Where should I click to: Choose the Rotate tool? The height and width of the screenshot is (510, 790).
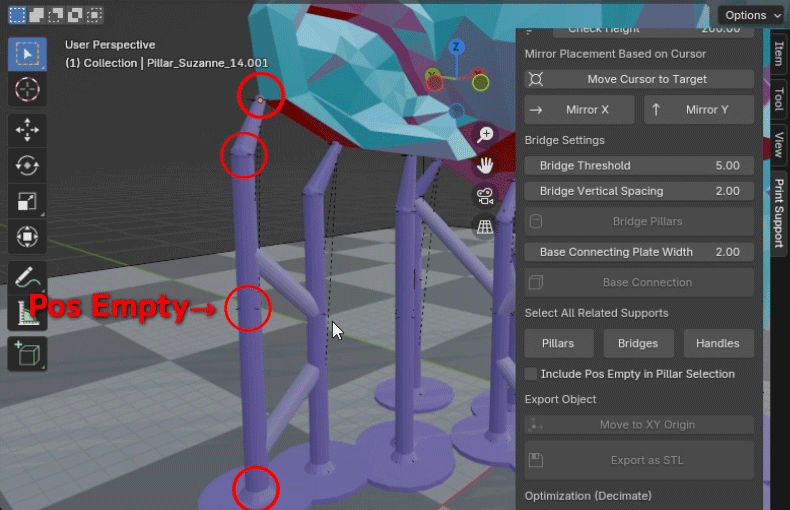pos(27,165)
